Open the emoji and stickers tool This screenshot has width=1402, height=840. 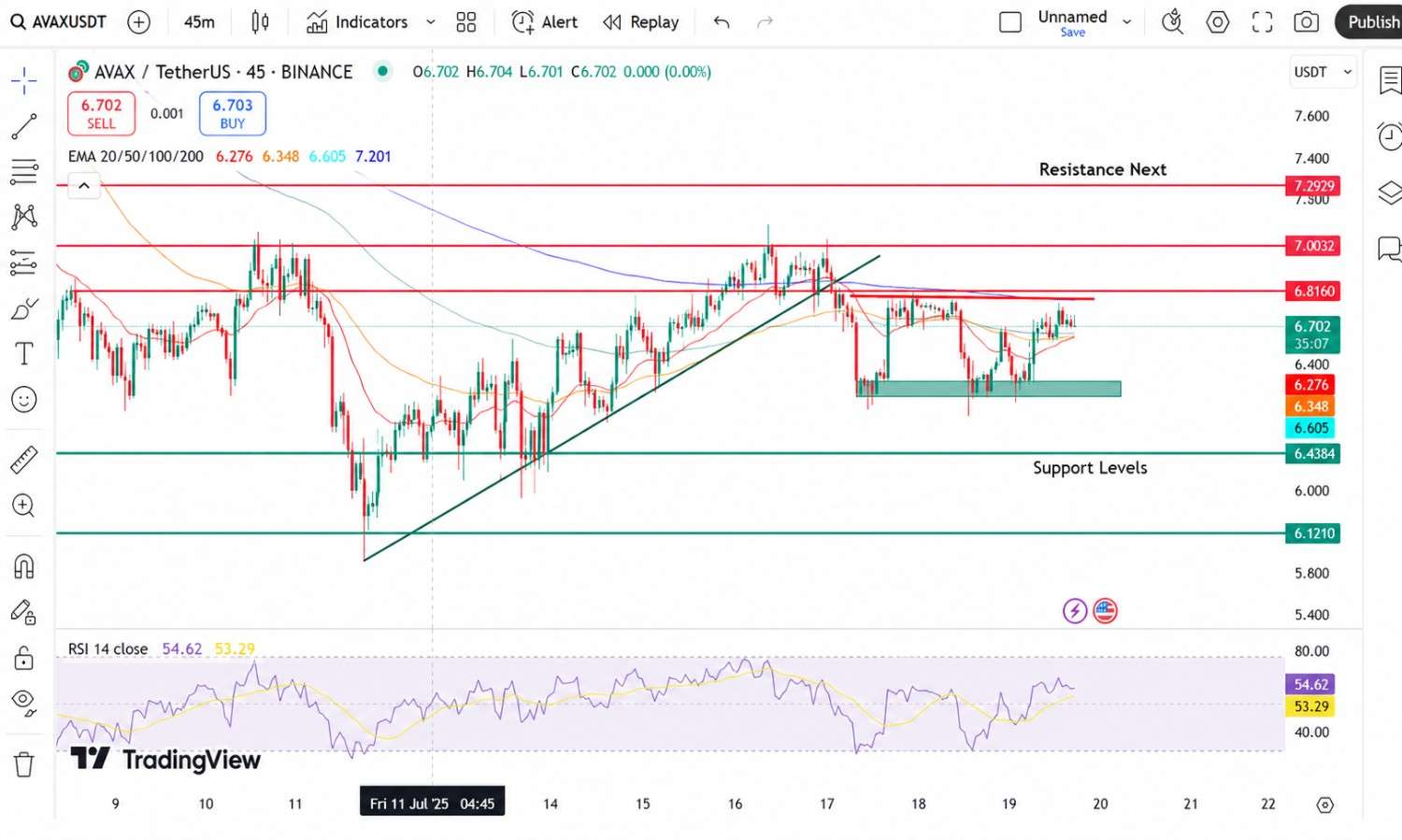click(x=24, y=400)
